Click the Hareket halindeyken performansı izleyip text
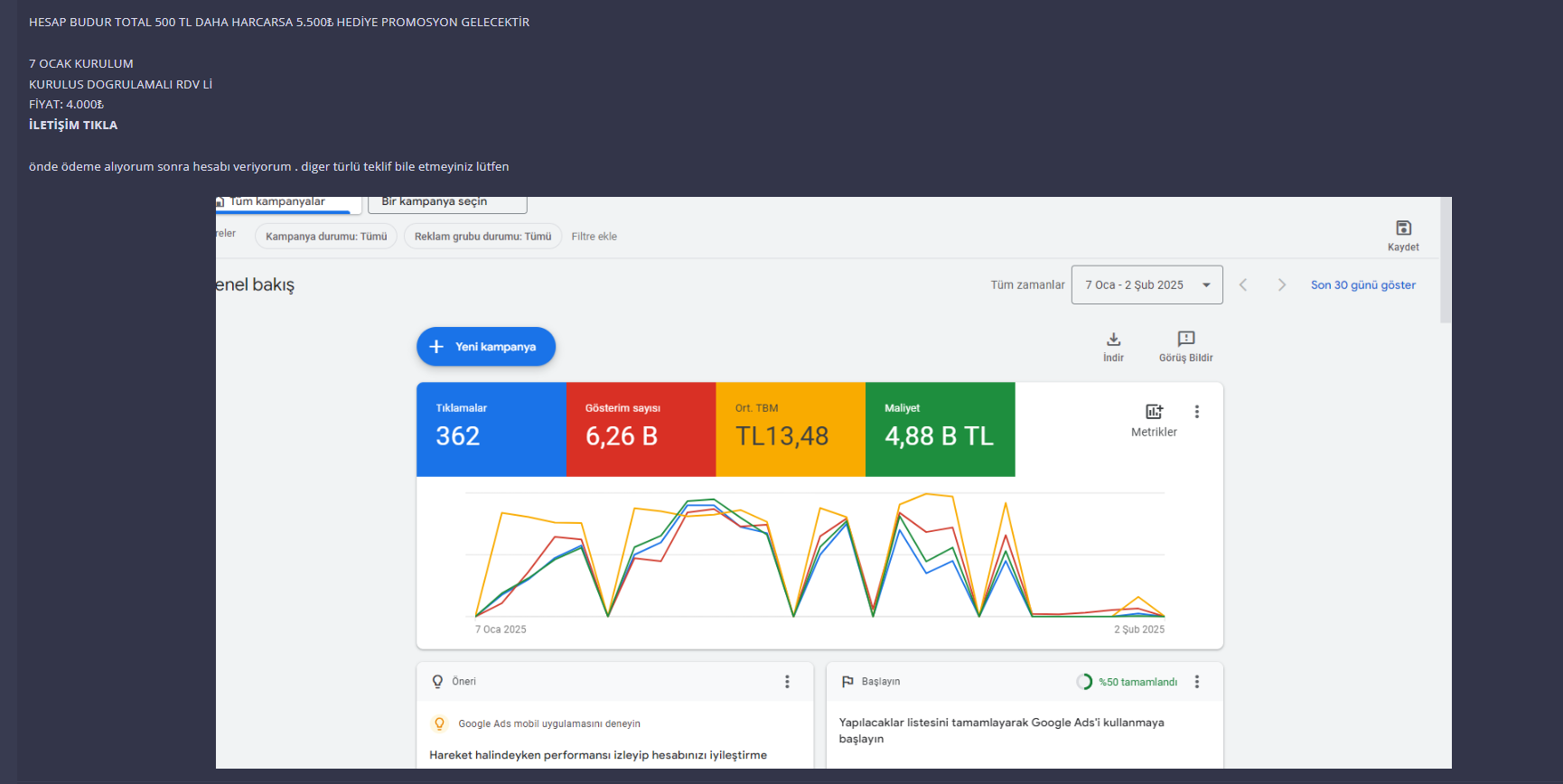This screenshot has width=1563, height=784. point(598,755)
